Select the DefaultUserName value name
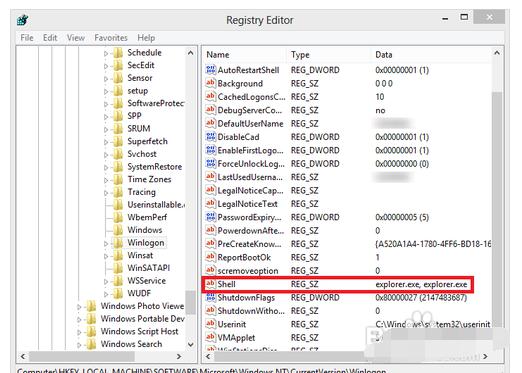Viewport: 522px width, 373px height. click(x=250, y=124)
